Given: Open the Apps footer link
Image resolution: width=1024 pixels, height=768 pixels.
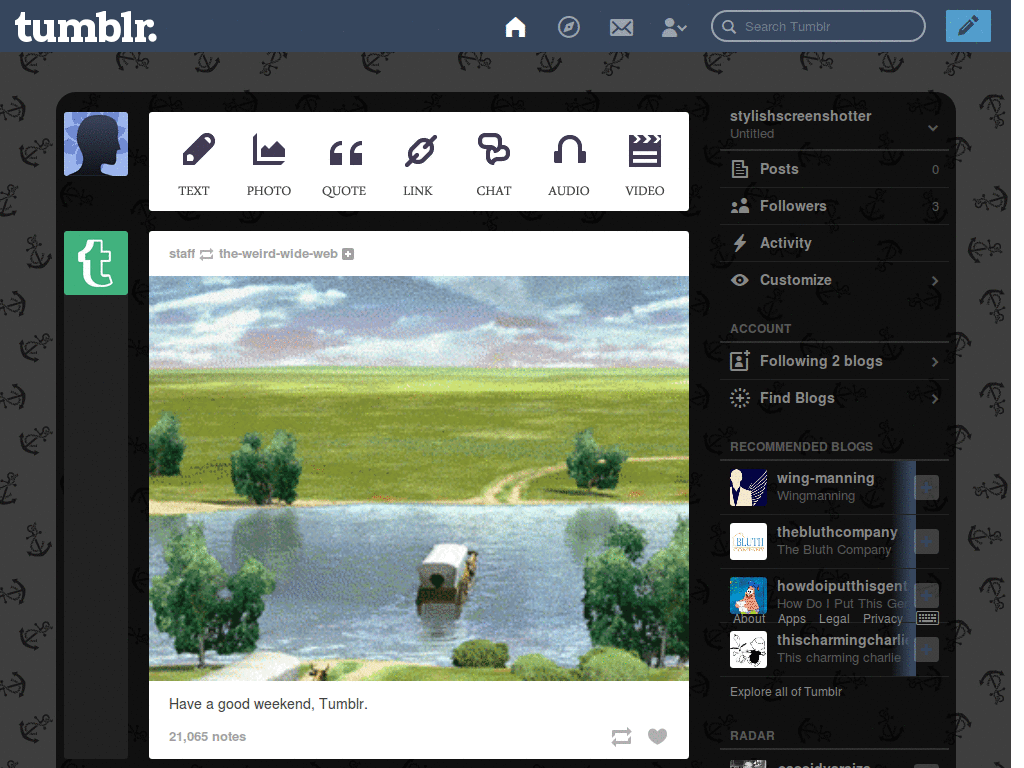Looking at the screenshot, I should coord(792,619).
